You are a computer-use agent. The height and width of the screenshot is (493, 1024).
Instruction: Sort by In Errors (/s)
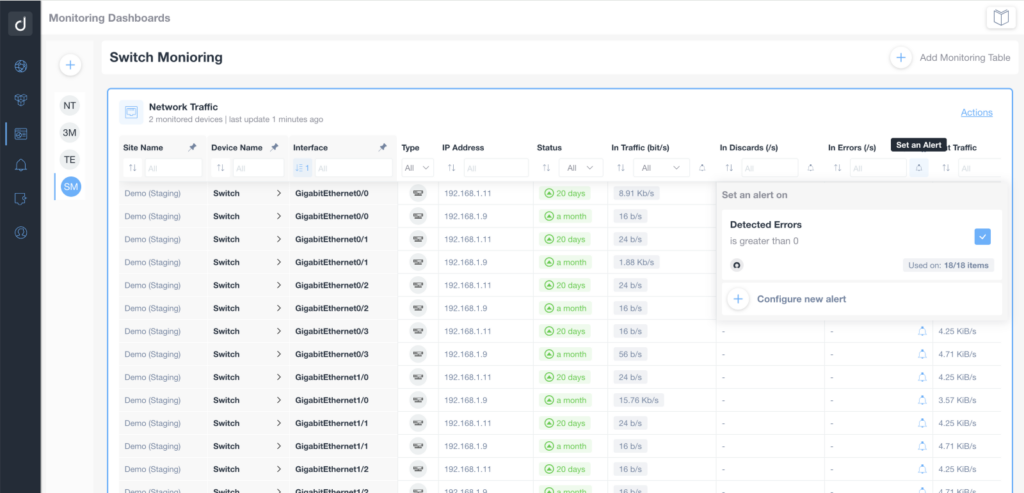click(x=837, y=168)
